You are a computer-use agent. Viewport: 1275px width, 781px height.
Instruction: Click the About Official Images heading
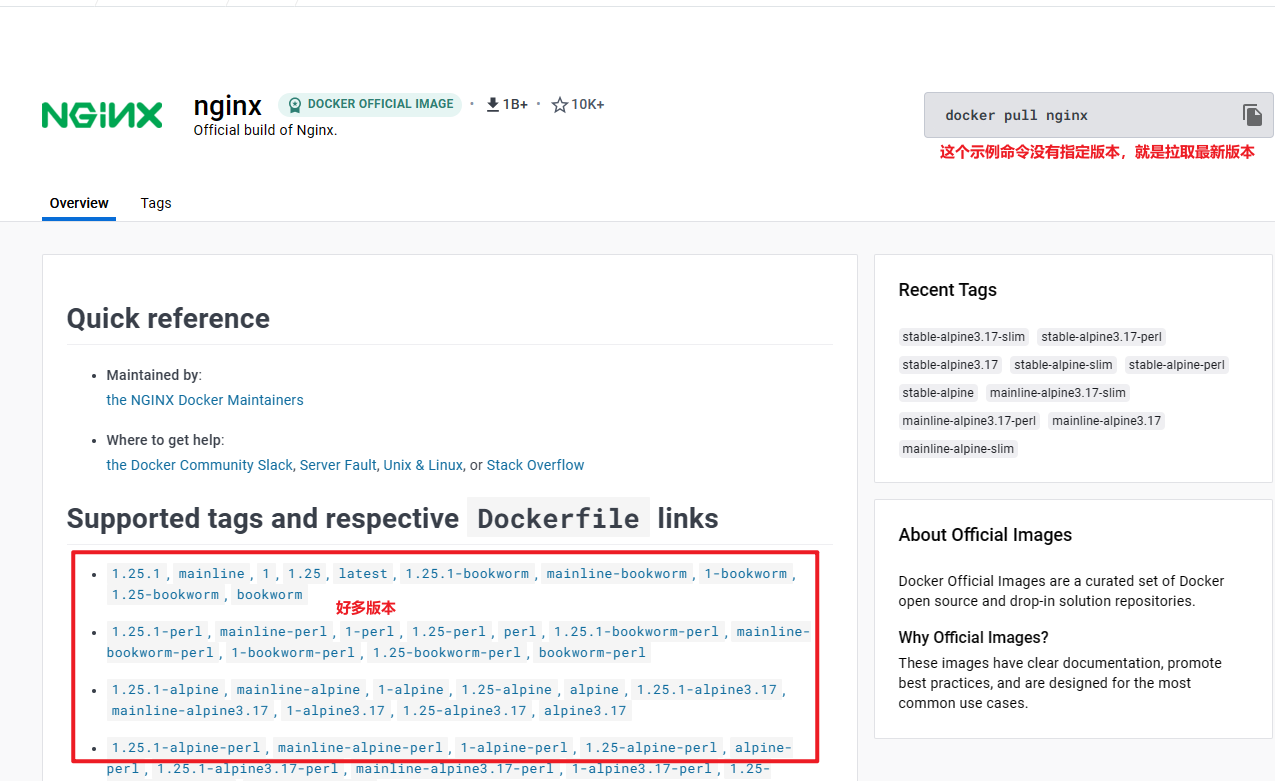point(985,535)
